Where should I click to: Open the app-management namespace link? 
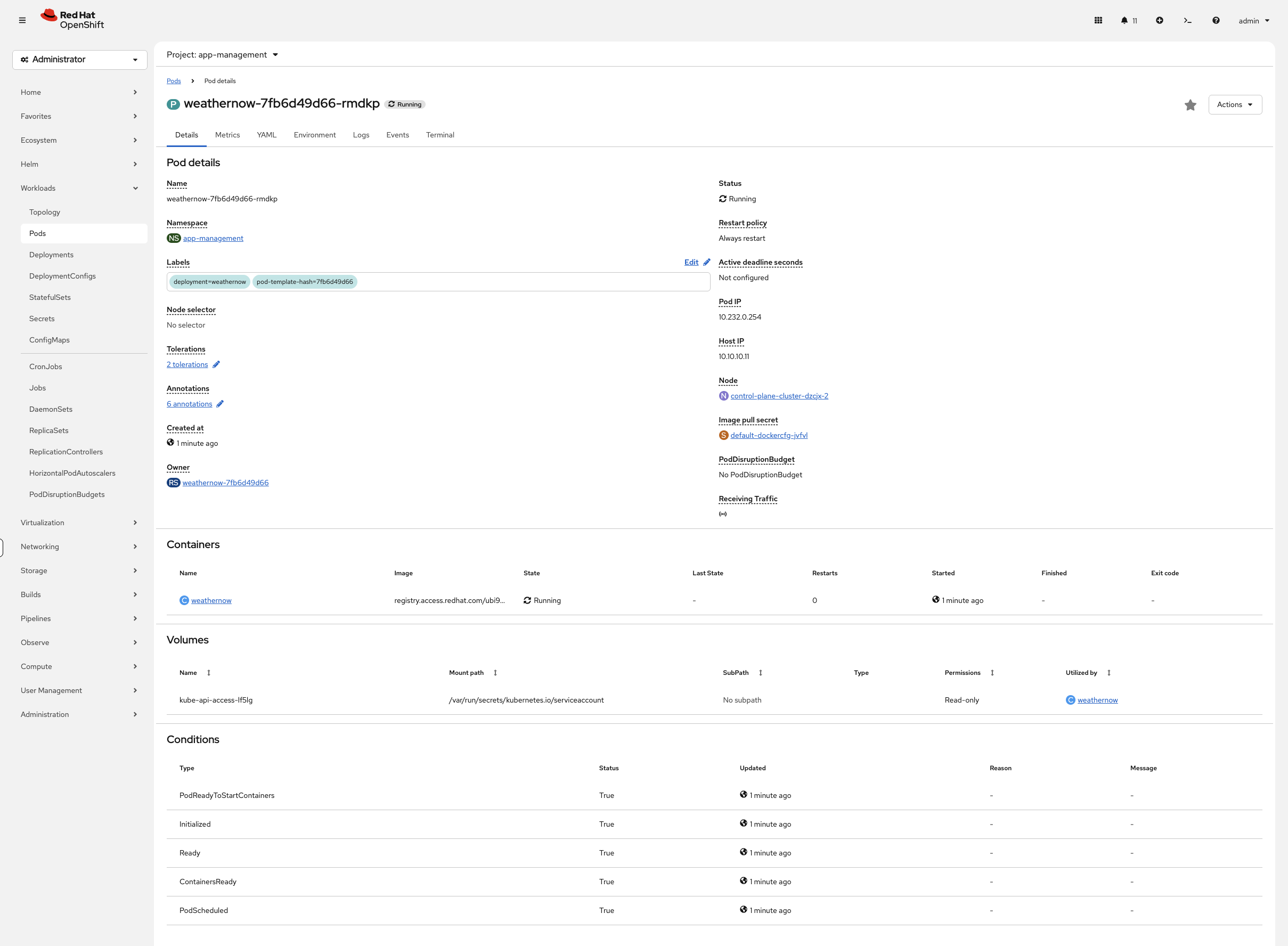click(213, 238)
